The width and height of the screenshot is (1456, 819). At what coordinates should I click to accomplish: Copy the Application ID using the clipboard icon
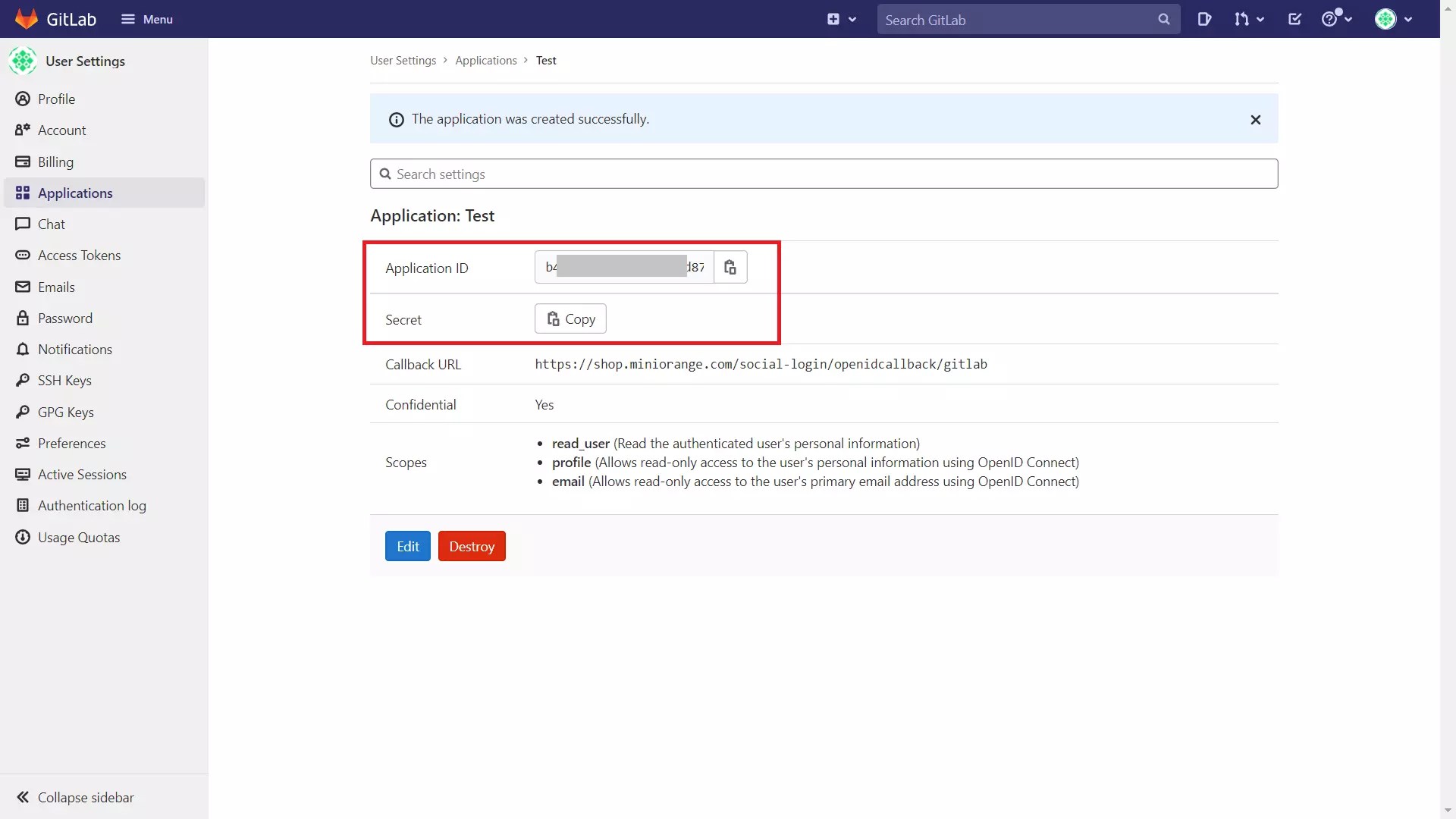click(730, 267)
